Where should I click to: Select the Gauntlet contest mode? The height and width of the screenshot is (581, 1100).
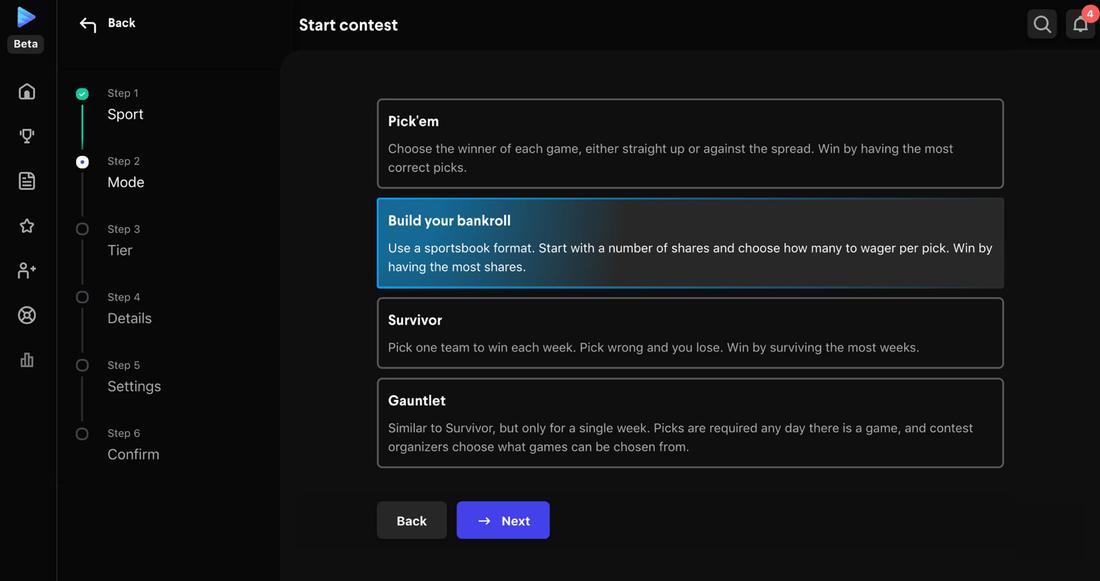click(x=689, y=421)
